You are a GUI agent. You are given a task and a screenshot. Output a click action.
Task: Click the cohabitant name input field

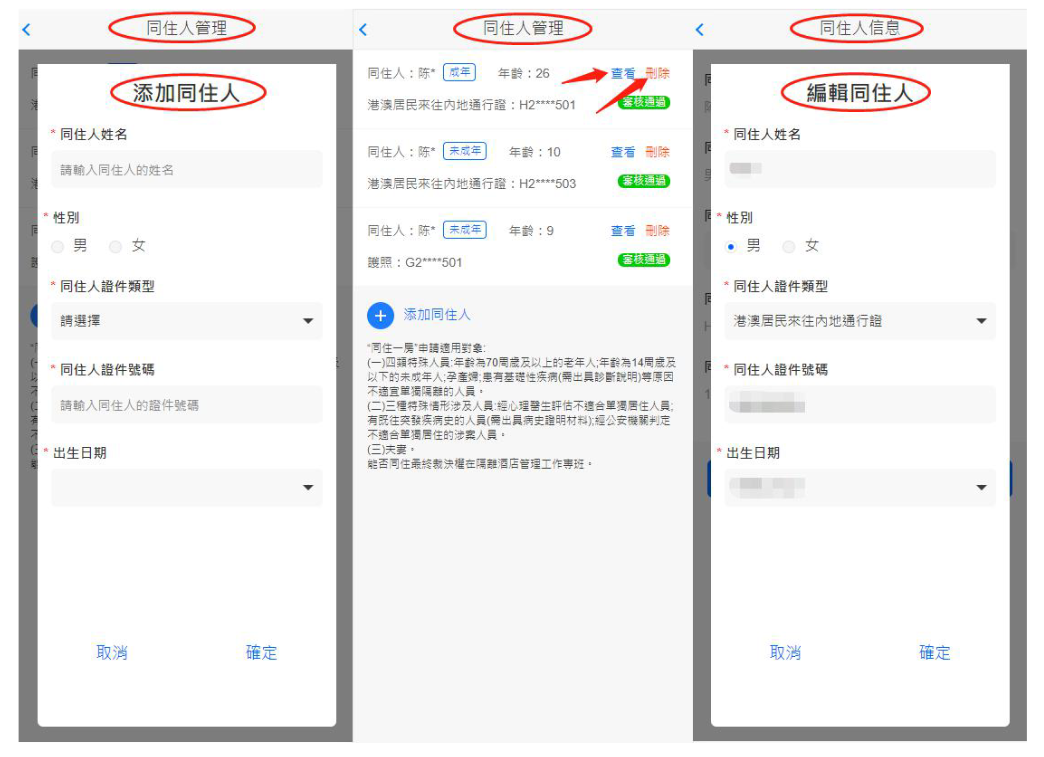186,170
